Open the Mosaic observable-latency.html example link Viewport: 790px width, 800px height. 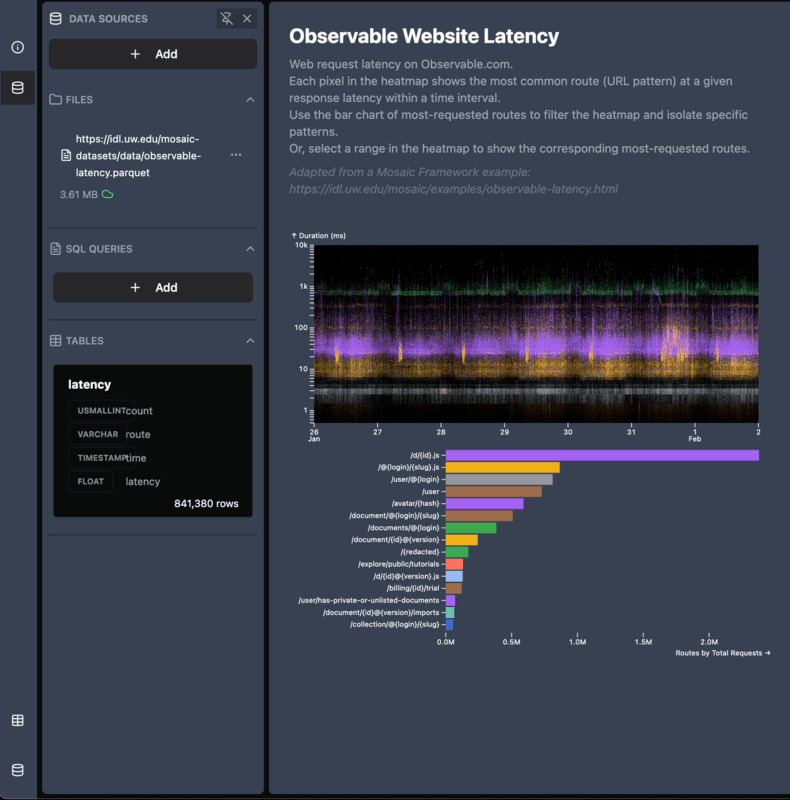454,189
